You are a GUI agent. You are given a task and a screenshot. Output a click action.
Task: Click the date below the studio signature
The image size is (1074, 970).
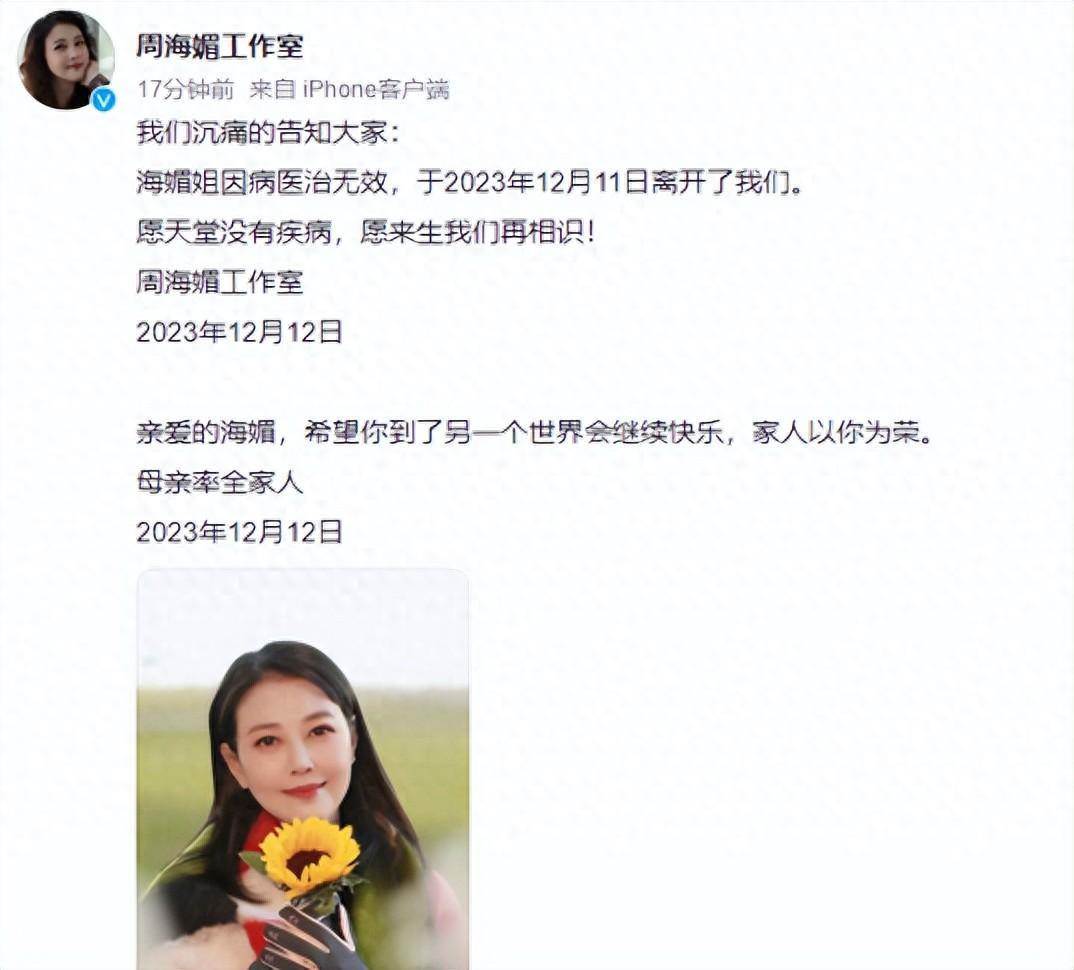tap(239, 332)
